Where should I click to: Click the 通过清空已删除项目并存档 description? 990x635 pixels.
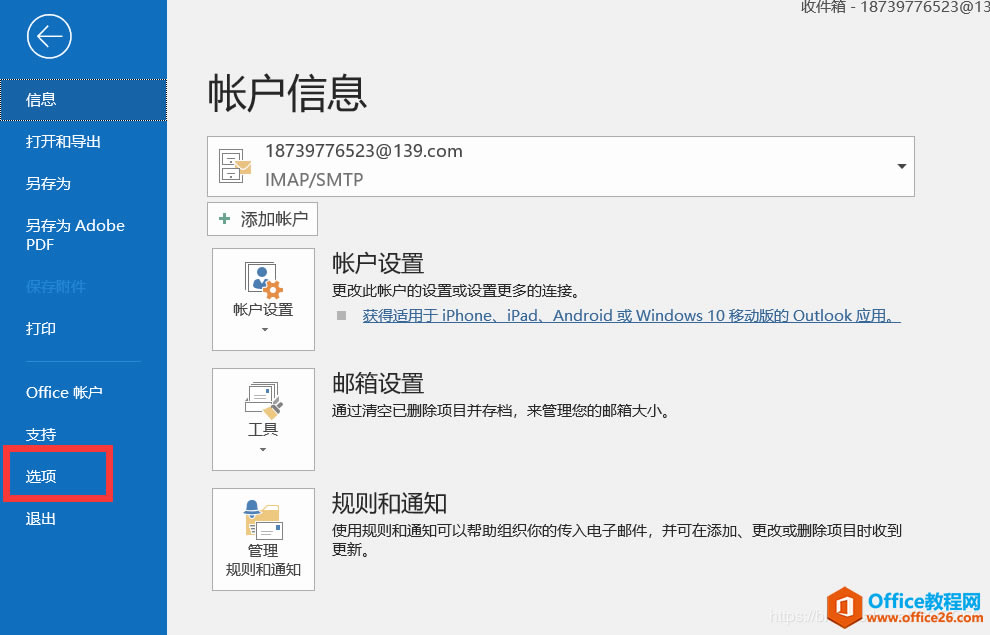[501, 411]
